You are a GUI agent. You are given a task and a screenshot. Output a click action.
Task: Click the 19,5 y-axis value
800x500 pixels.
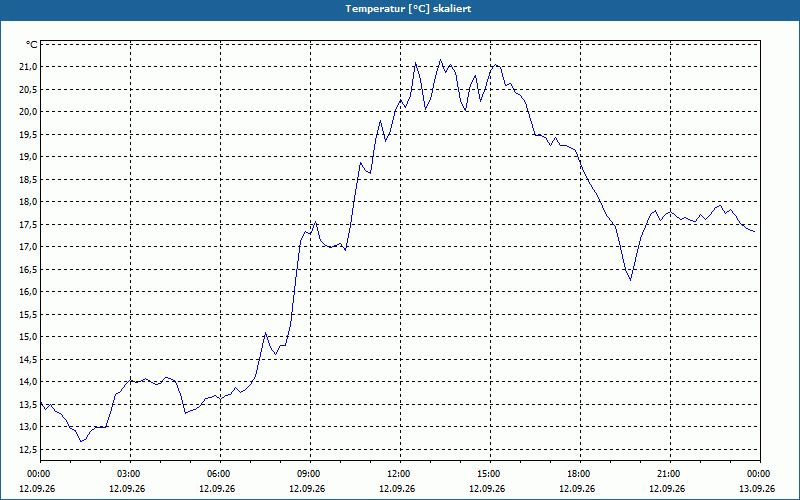pos(28,135)
